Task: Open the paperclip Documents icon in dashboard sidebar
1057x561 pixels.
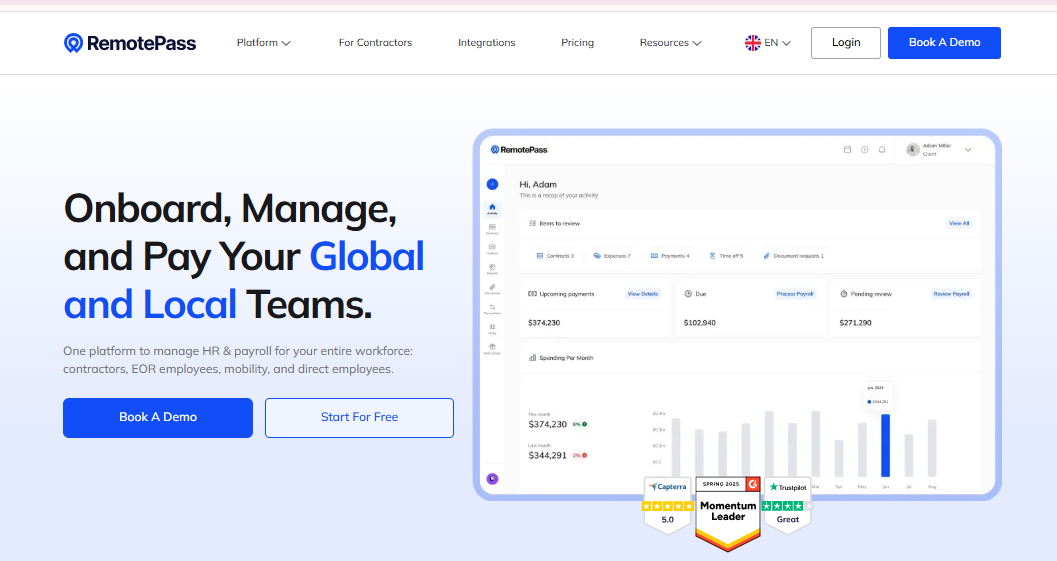Action: [492, 288]
